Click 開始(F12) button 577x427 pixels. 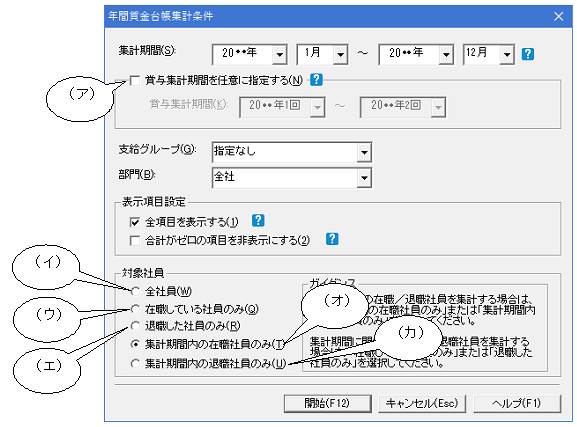coord(328,403)
